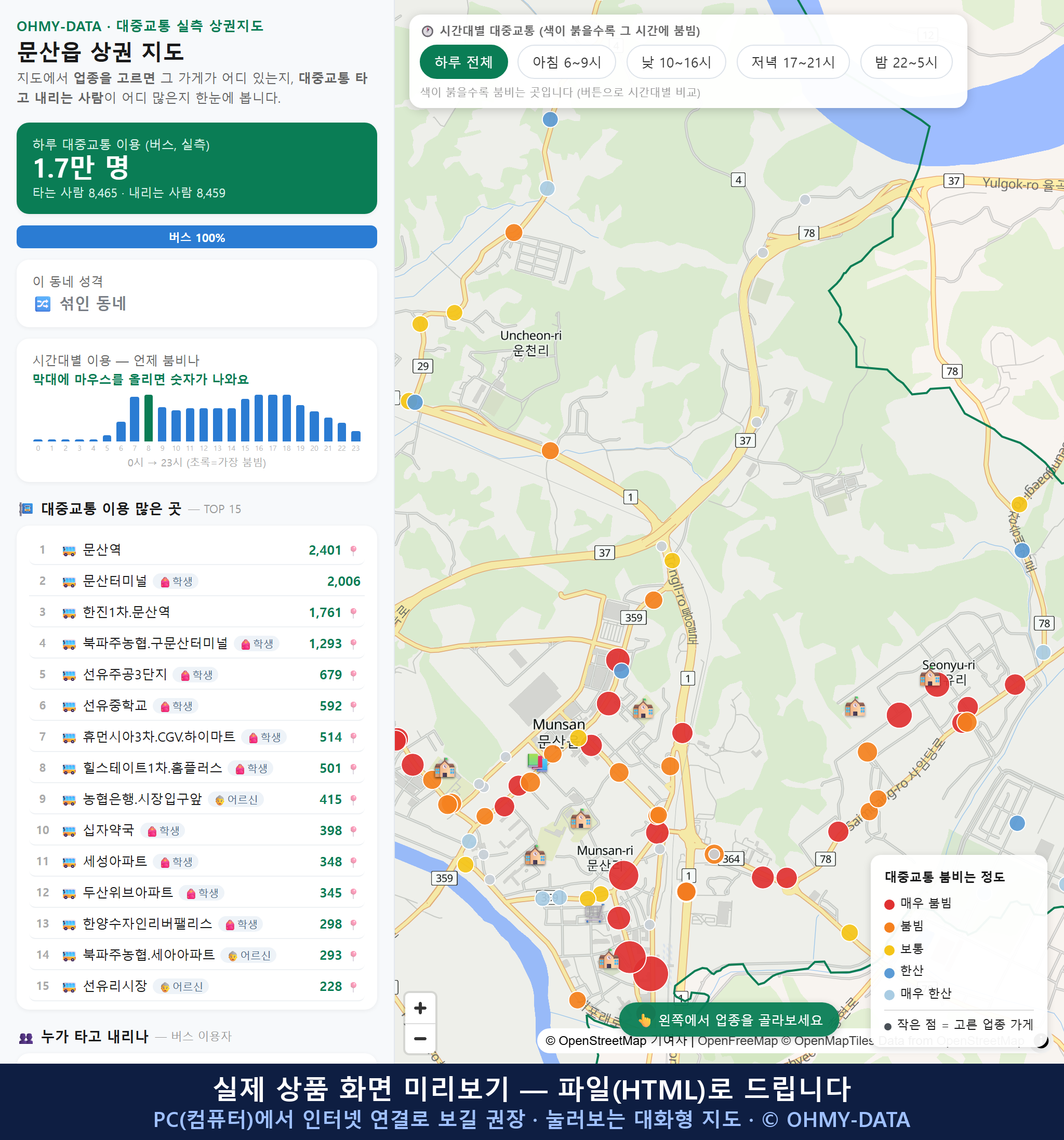The height and width of the screenshot is (1140, 1064).
Task: Click the map pin for 힐스테이트1차.홈플러스
Action: pos(353,769)
